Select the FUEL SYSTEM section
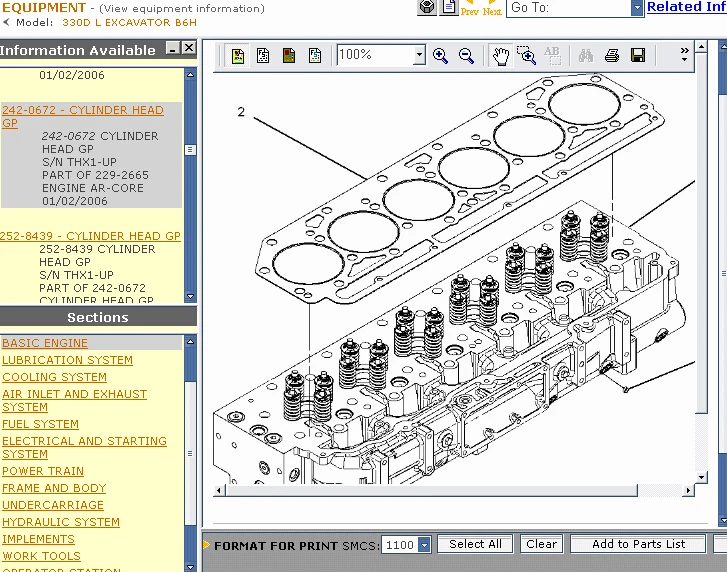This screenshot has height=572, width=727. point(40,424)
